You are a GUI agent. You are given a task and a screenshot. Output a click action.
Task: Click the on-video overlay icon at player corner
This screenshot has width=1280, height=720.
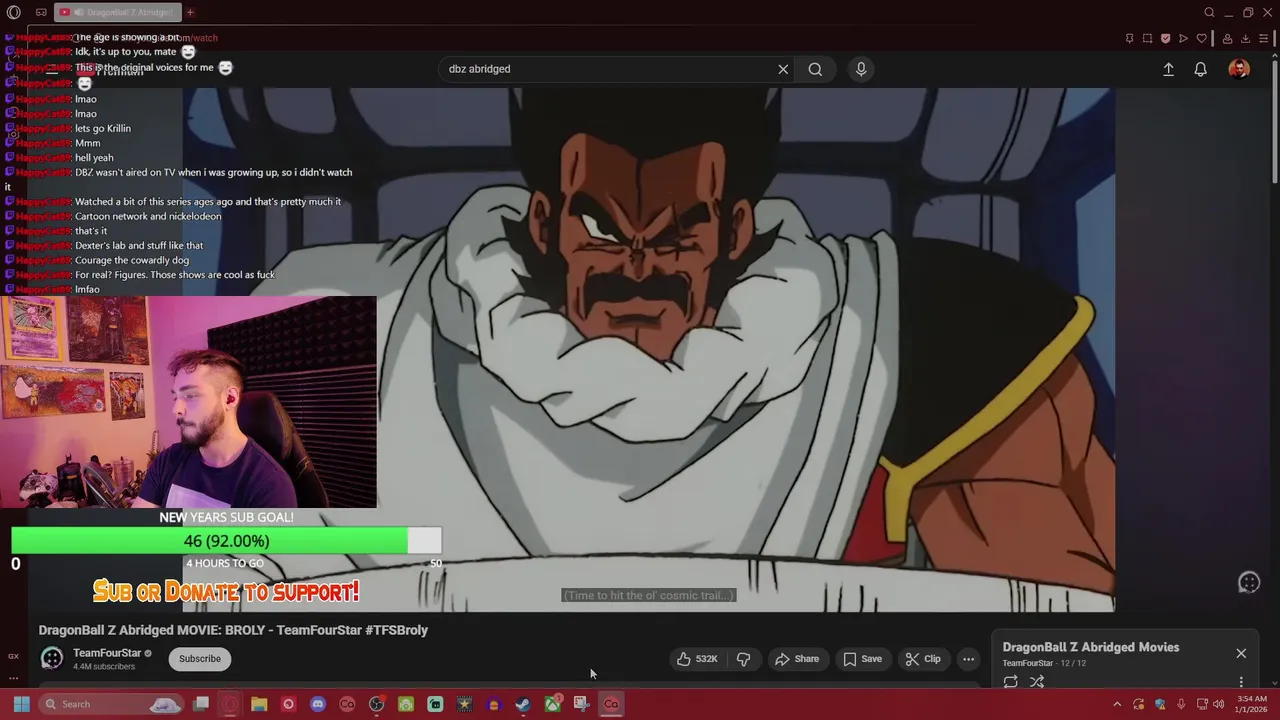point(1249,583)
